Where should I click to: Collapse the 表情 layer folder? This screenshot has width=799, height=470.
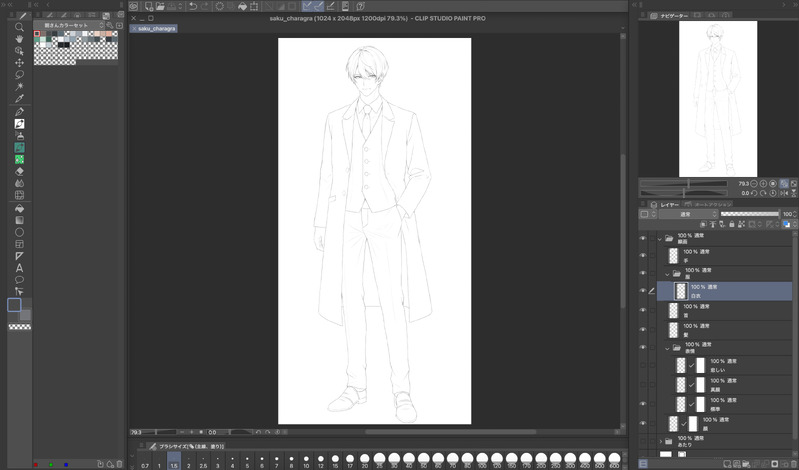(x=667, y=348)
